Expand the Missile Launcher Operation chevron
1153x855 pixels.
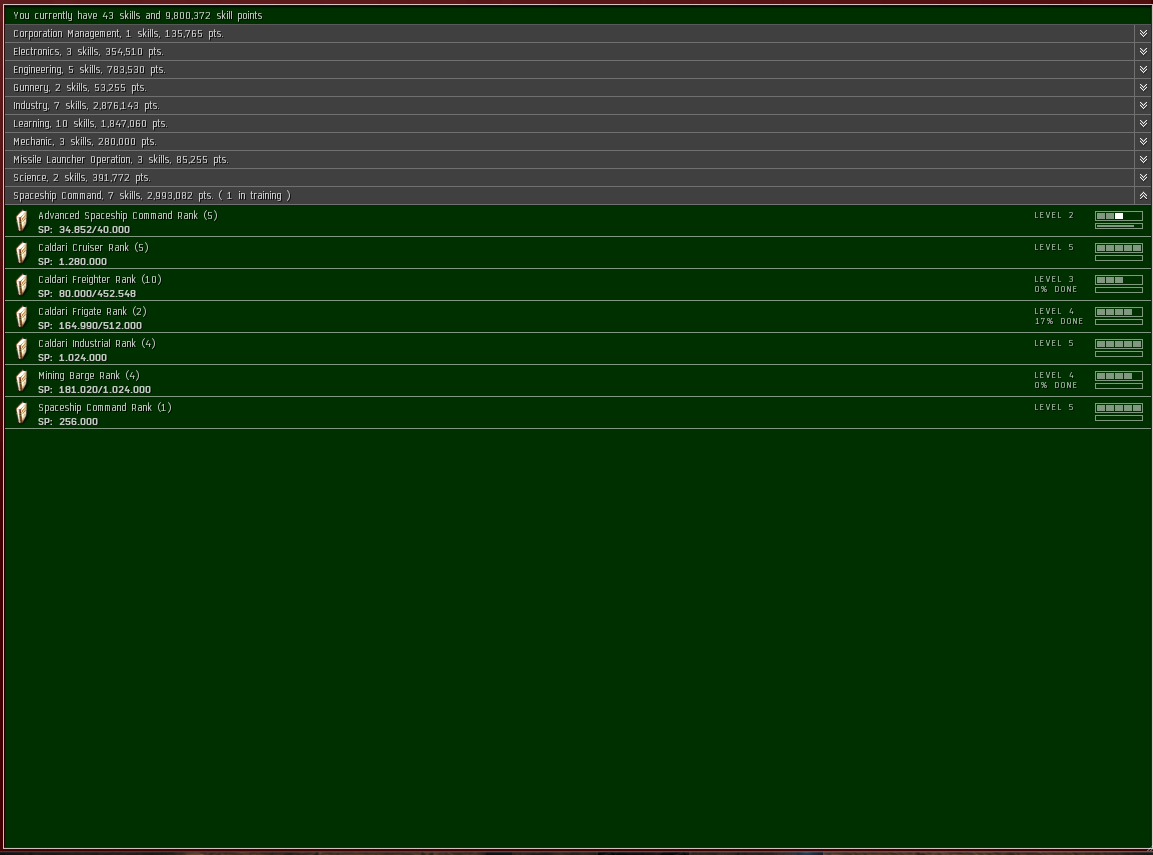click(1143, 160)
